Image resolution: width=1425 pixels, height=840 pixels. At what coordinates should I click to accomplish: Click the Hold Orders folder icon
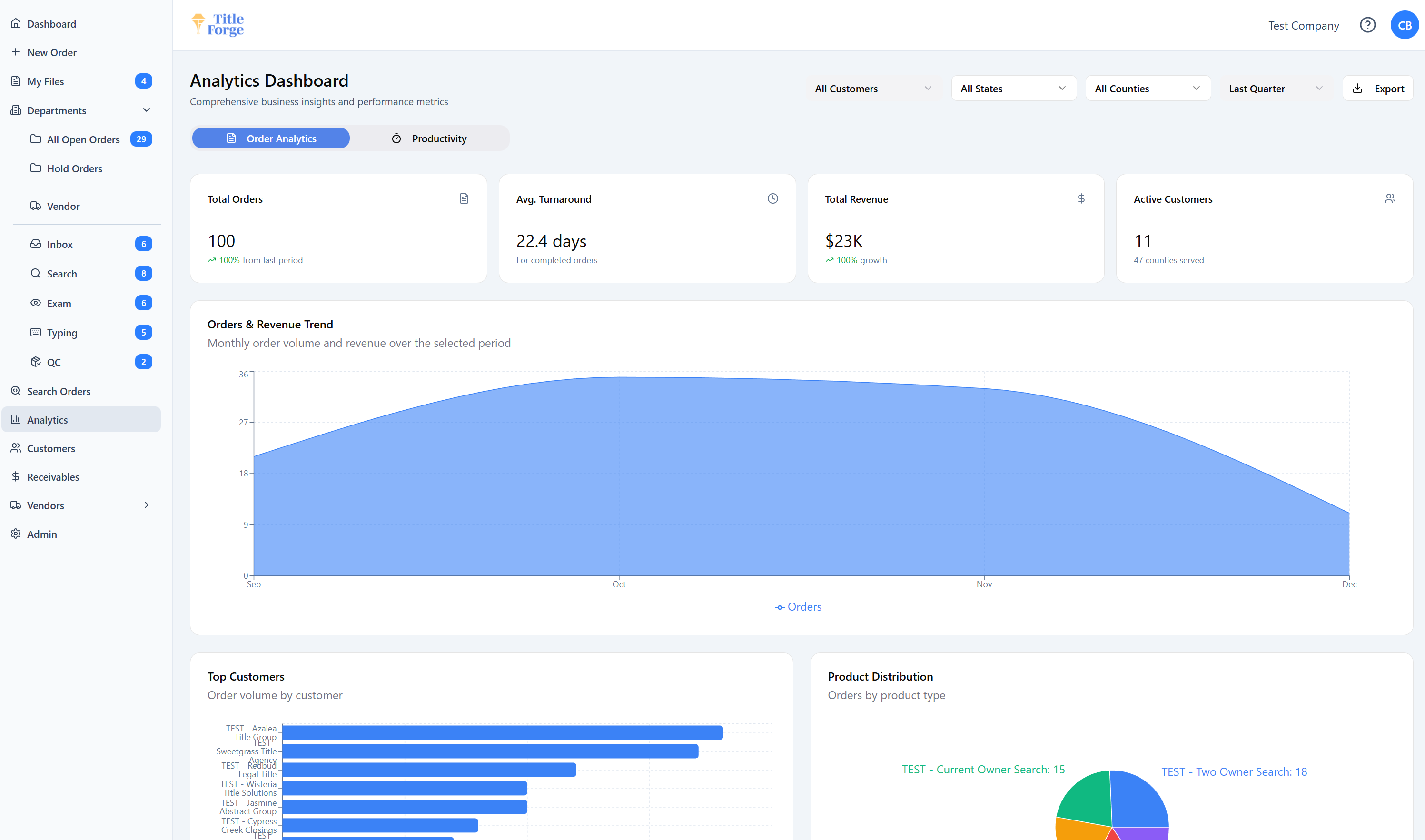point(36,168)
